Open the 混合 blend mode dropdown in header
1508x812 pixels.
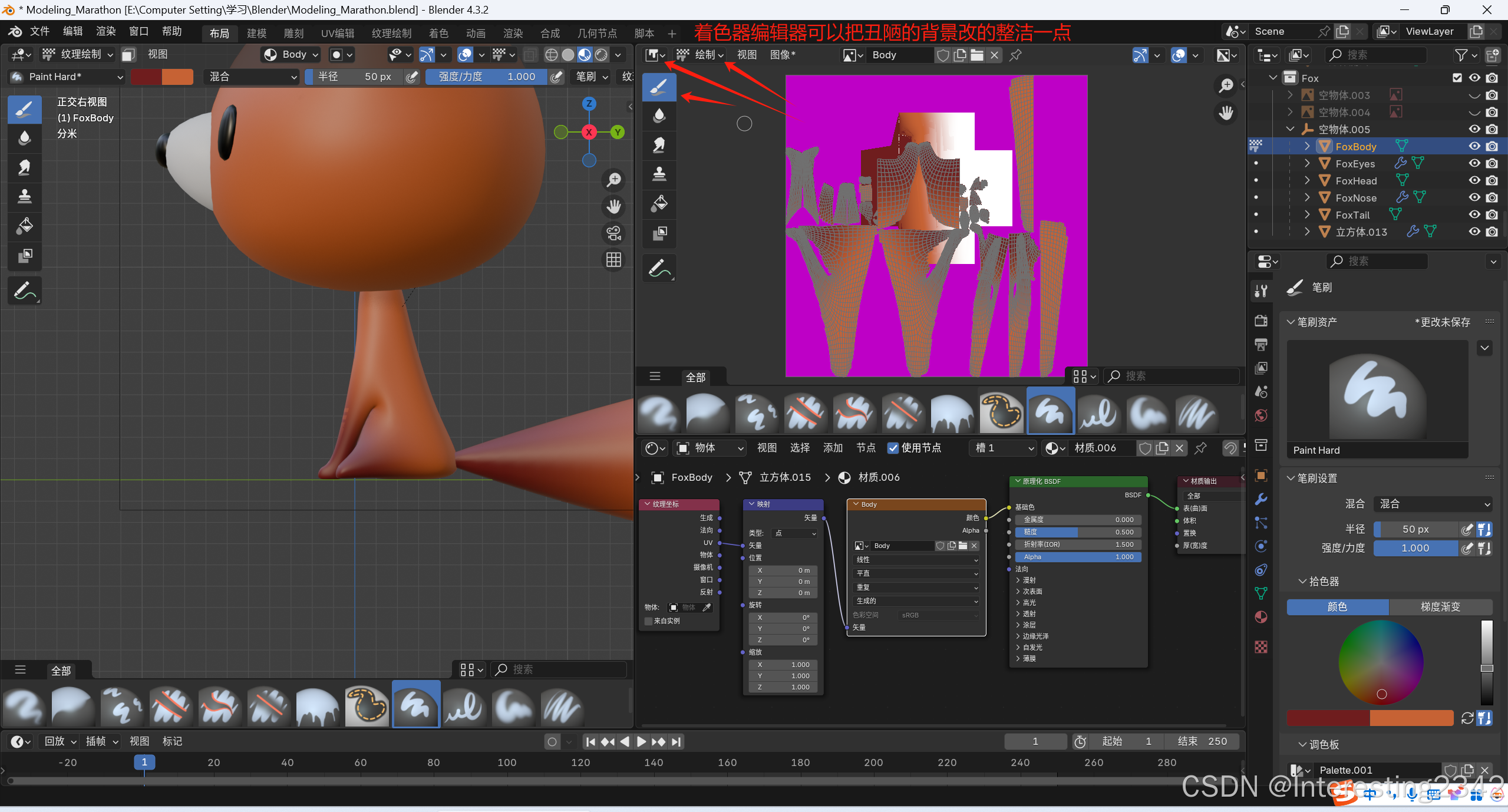click(x=252, y=77)
